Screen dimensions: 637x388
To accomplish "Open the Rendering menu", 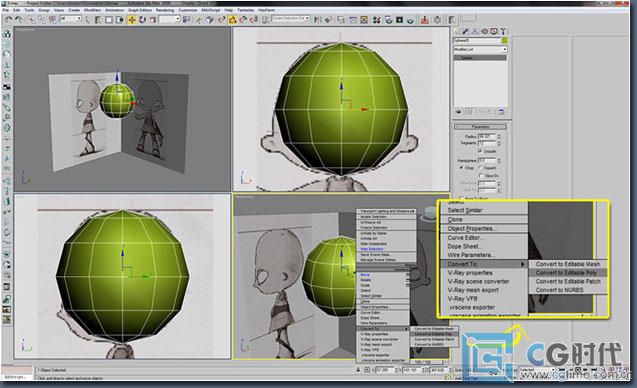I will [x=165, y=10].
